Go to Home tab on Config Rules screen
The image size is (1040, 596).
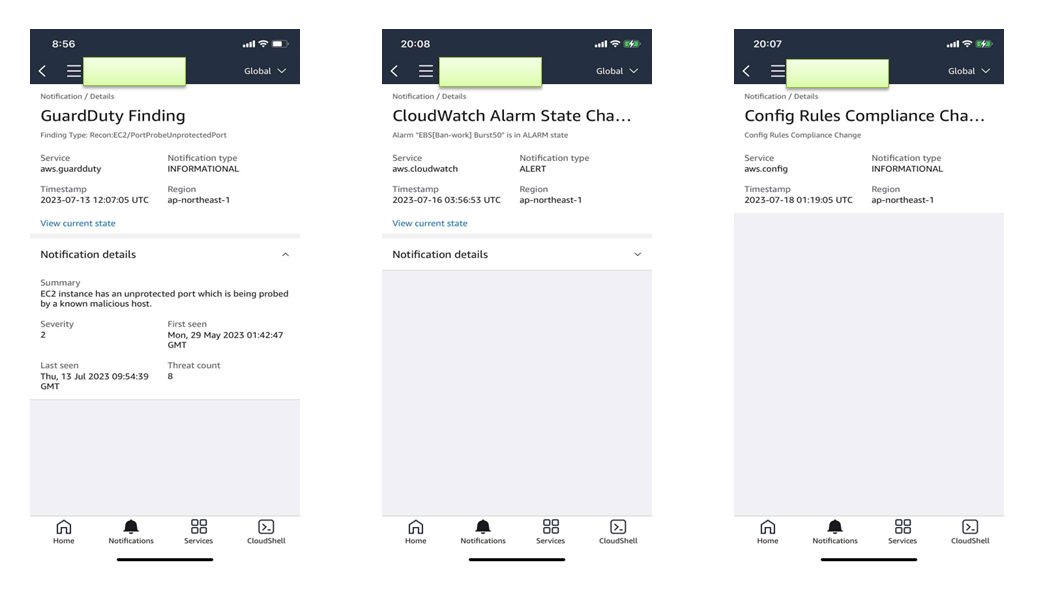(x=767, y=532)
